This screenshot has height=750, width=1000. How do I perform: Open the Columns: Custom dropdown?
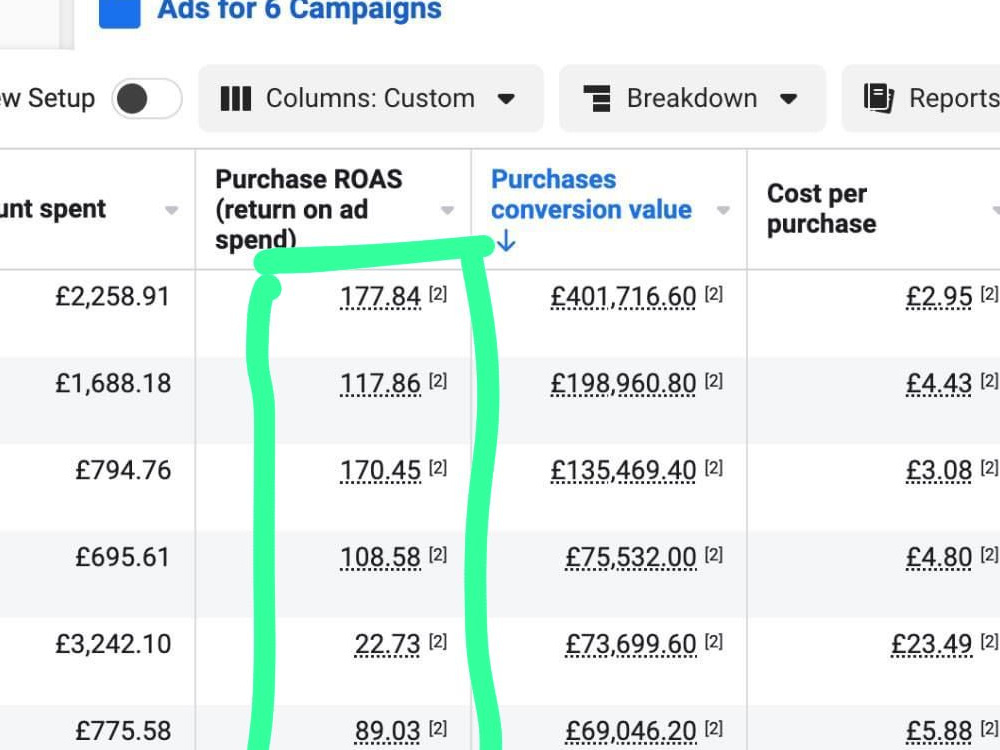(x=371, y=98)
